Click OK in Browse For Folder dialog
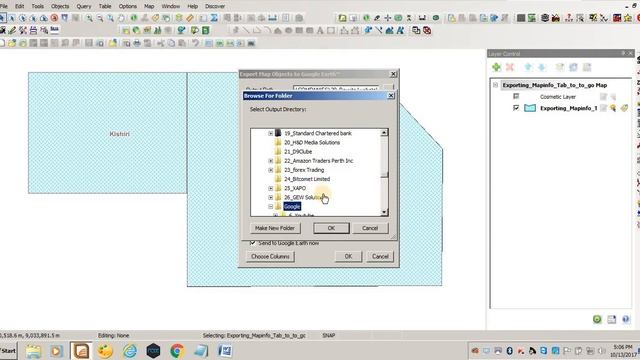640x360 pixels. pyautogui.click(x=331, y=228)
